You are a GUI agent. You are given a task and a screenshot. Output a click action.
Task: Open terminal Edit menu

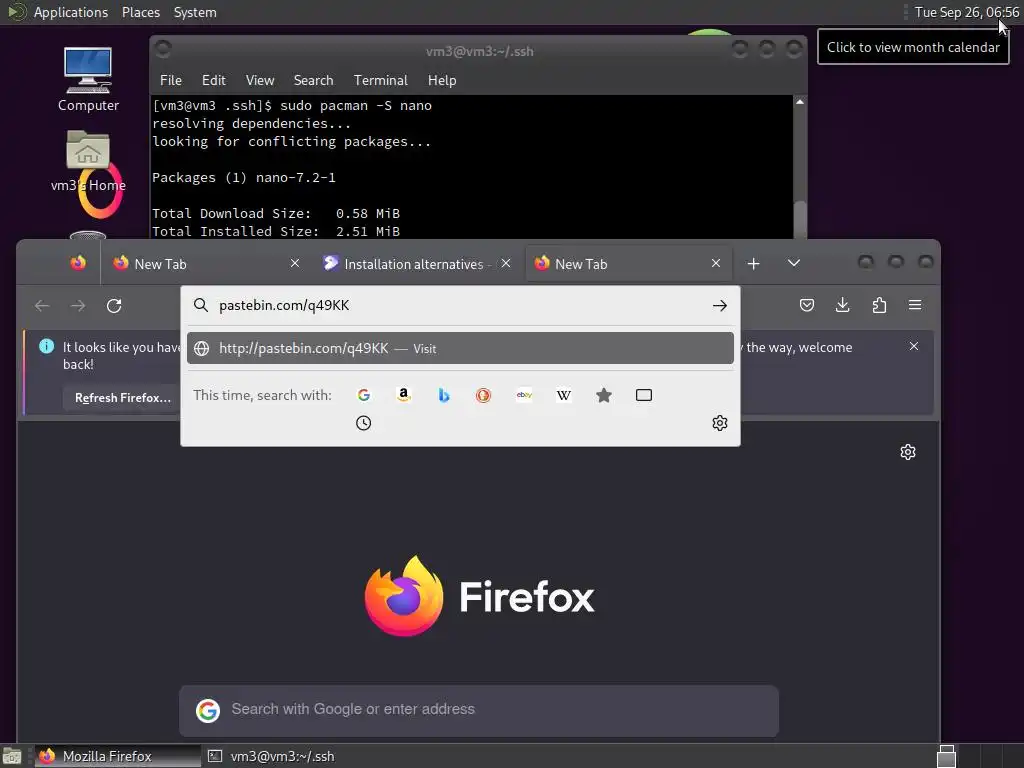(x=214, y=80)
